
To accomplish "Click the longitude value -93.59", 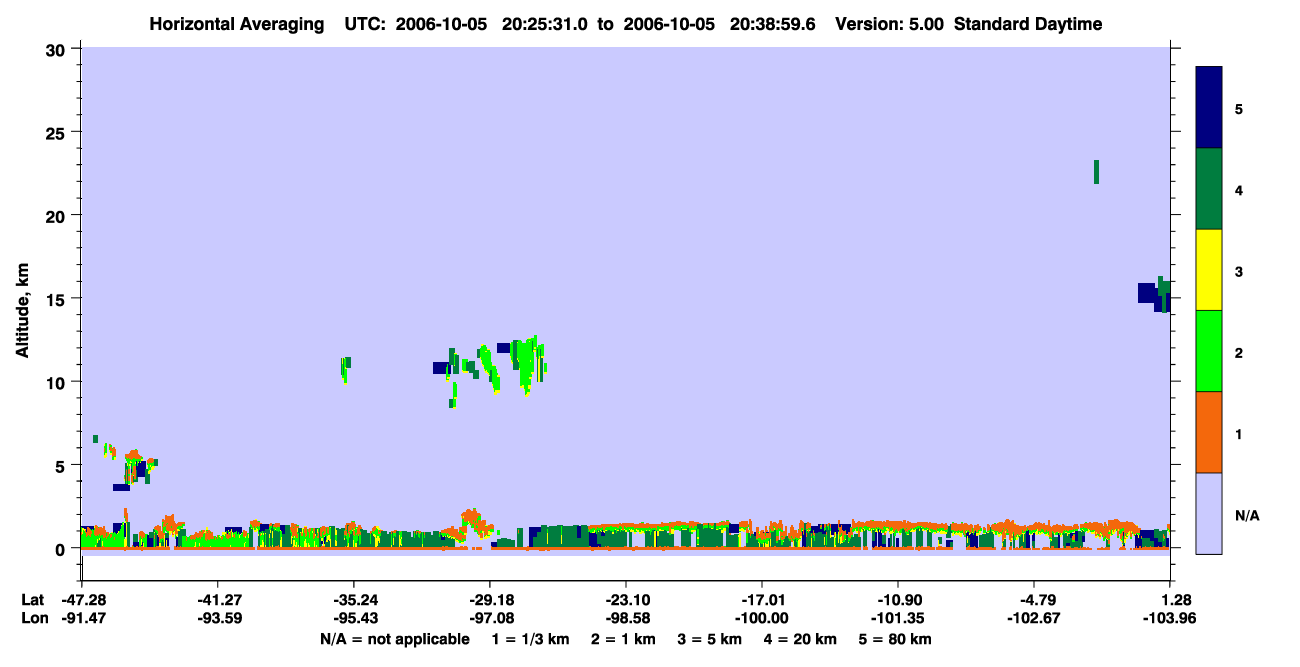I will click(x=217, y=618).
